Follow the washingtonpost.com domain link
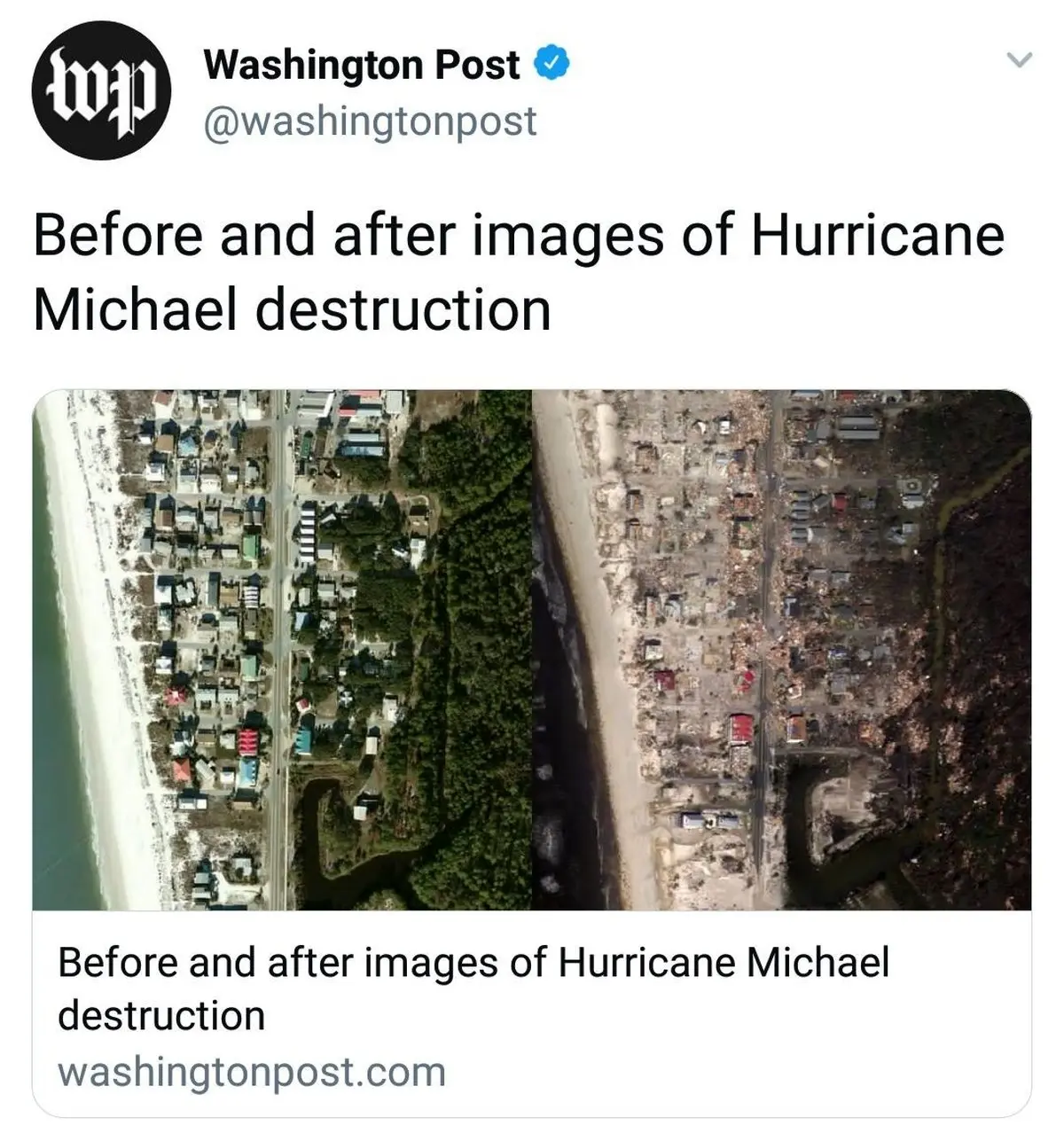The width and height of the screenshot is (1064, 1133). [x=252, y=1071]
